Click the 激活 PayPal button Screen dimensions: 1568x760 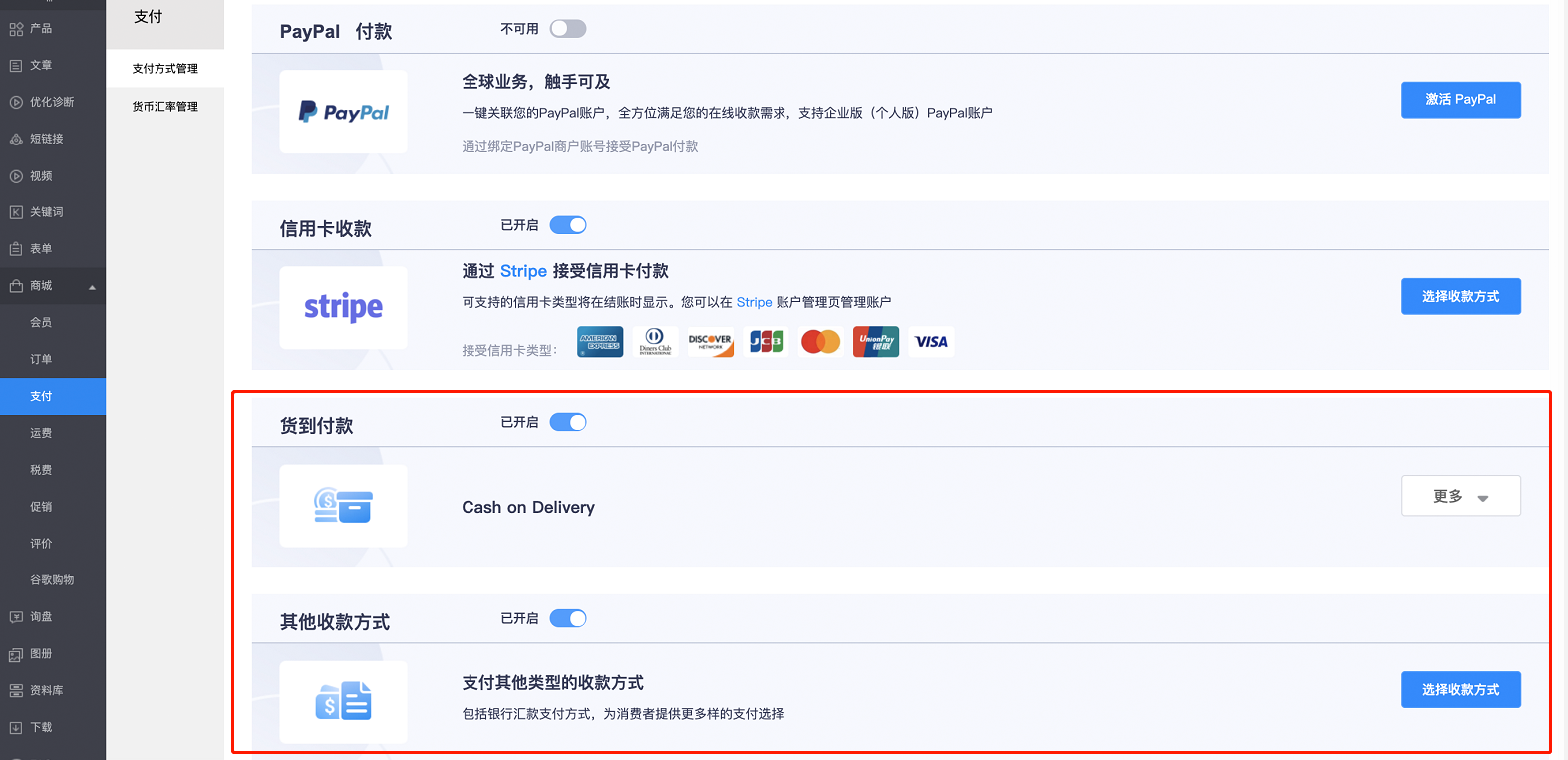(x=1460, y=100)
